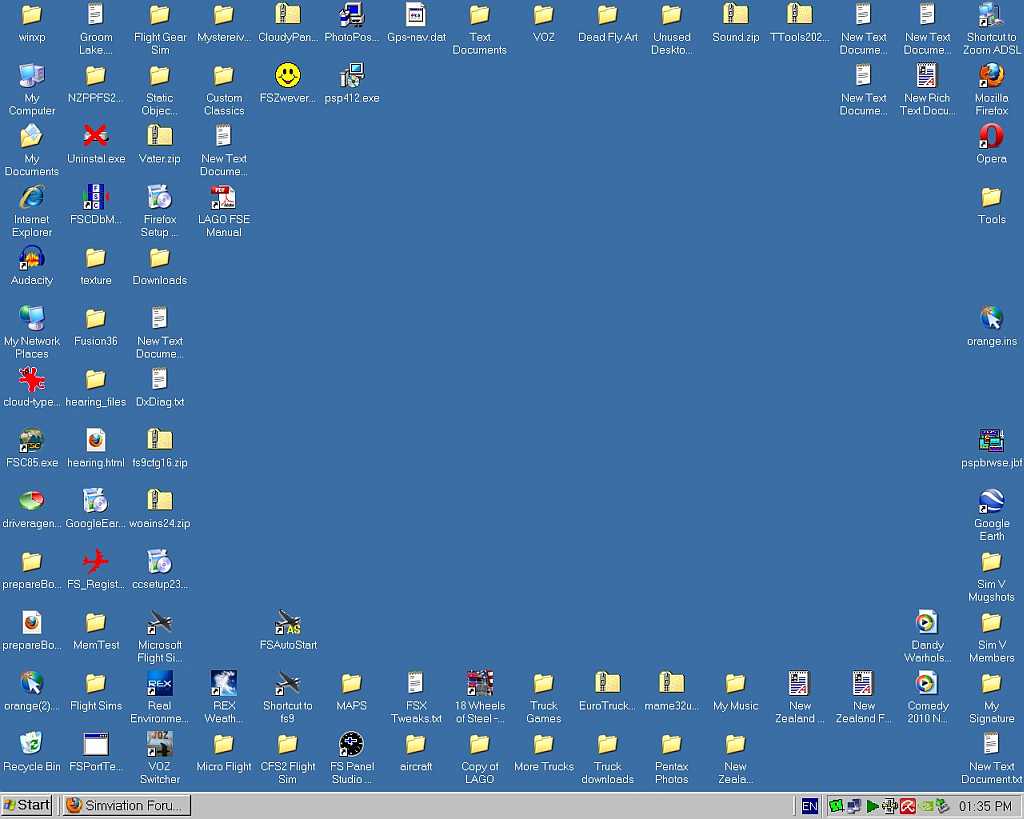1024x819 pixels.
Task: Select the VOZ Switcher icon
Action: point(160,744)
